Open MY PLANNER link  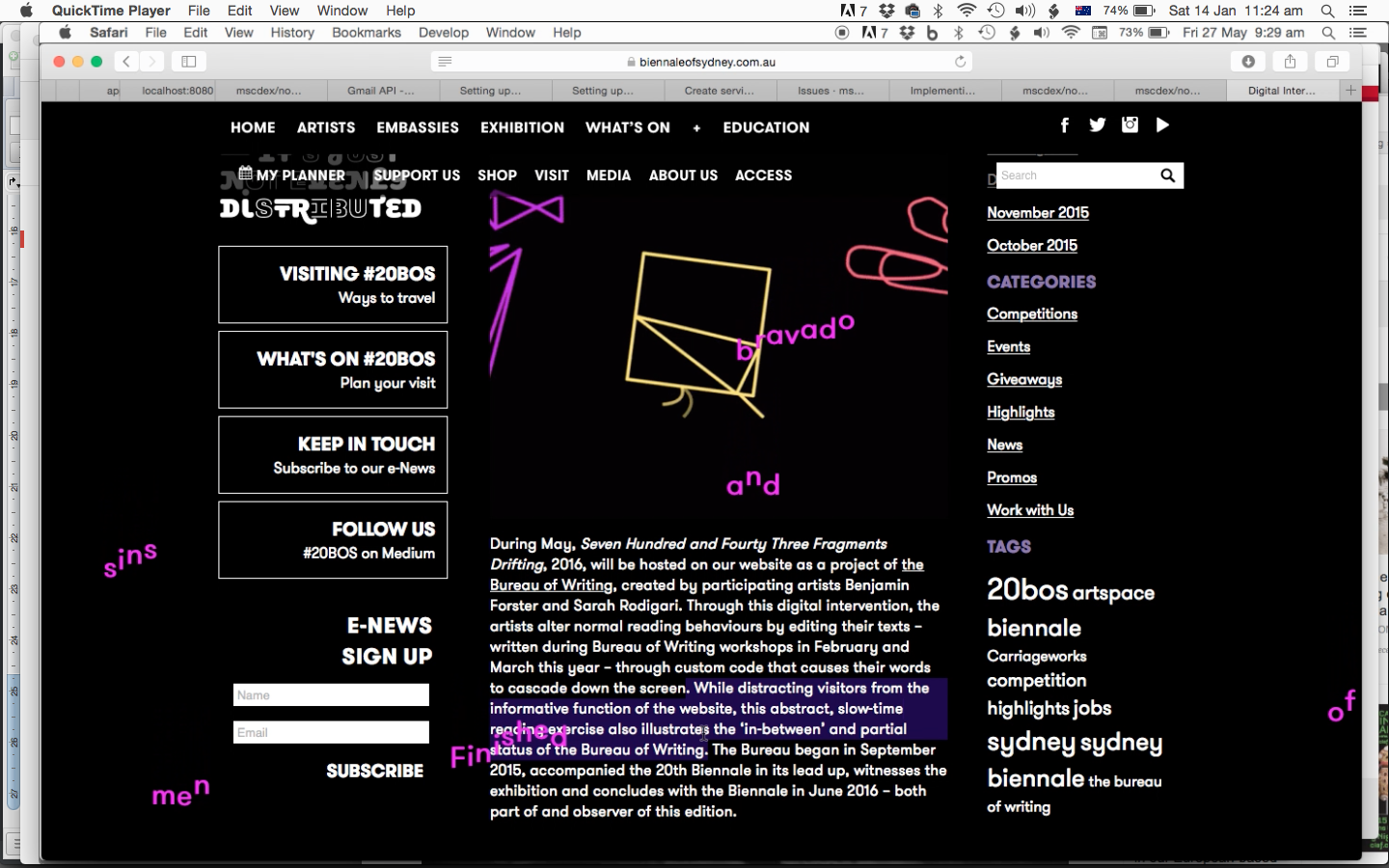[292, 176]
